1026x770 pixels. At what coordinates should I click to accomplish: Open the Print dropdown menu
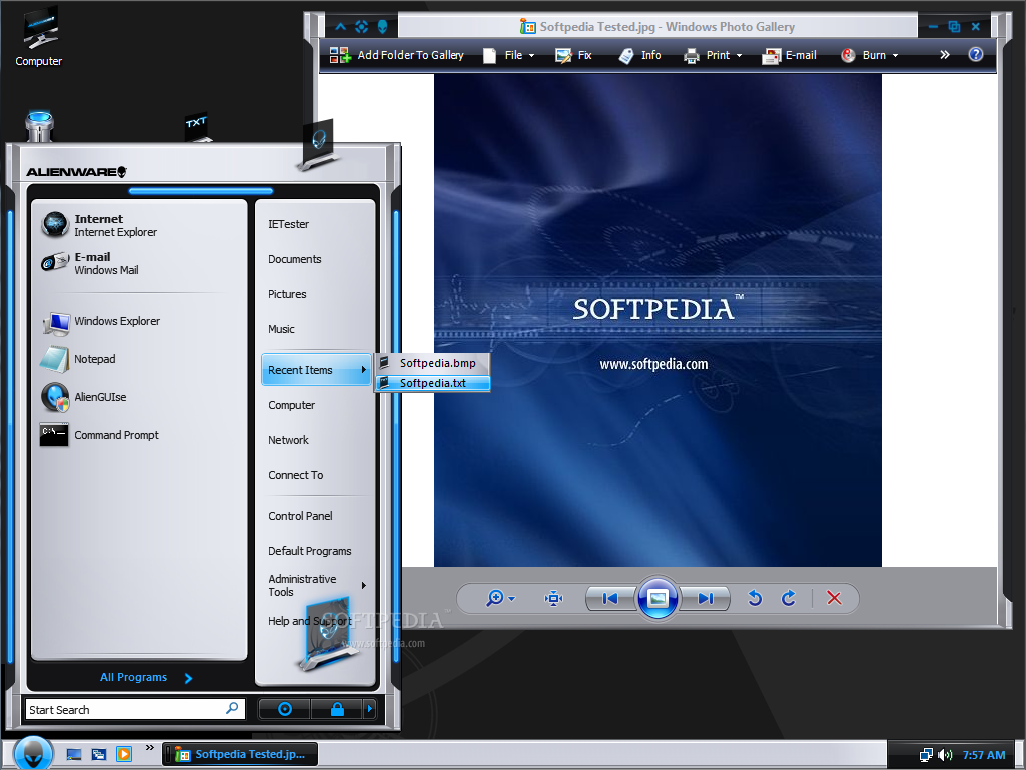click(713, 56)
